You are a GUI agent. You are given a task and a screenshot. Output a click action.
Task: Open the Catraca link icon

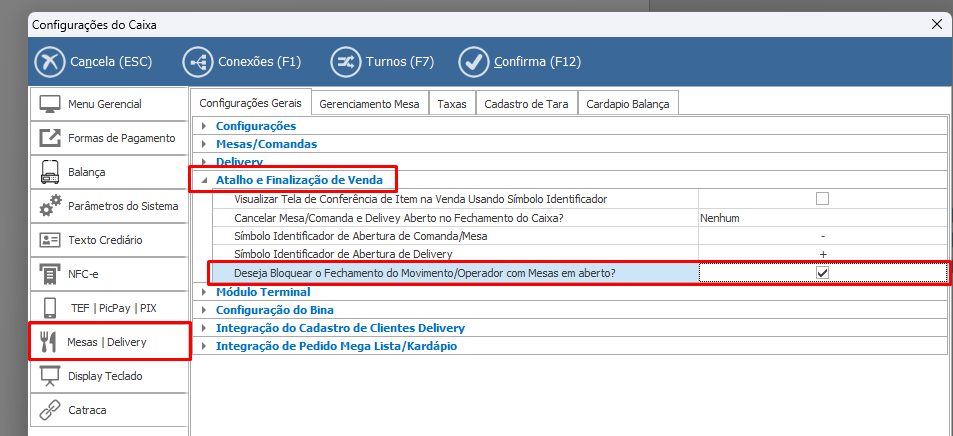click(50, 410)
